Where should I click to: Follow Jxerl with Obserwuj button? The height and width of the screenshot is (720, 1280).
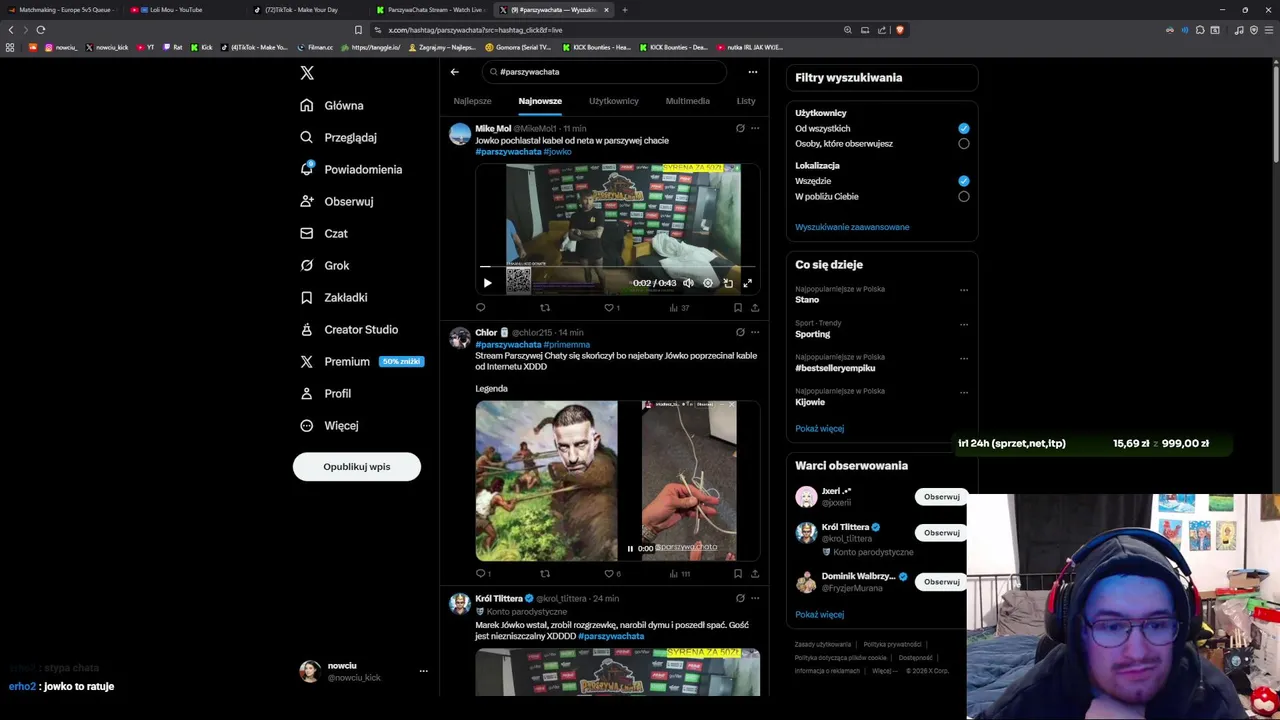941,497
